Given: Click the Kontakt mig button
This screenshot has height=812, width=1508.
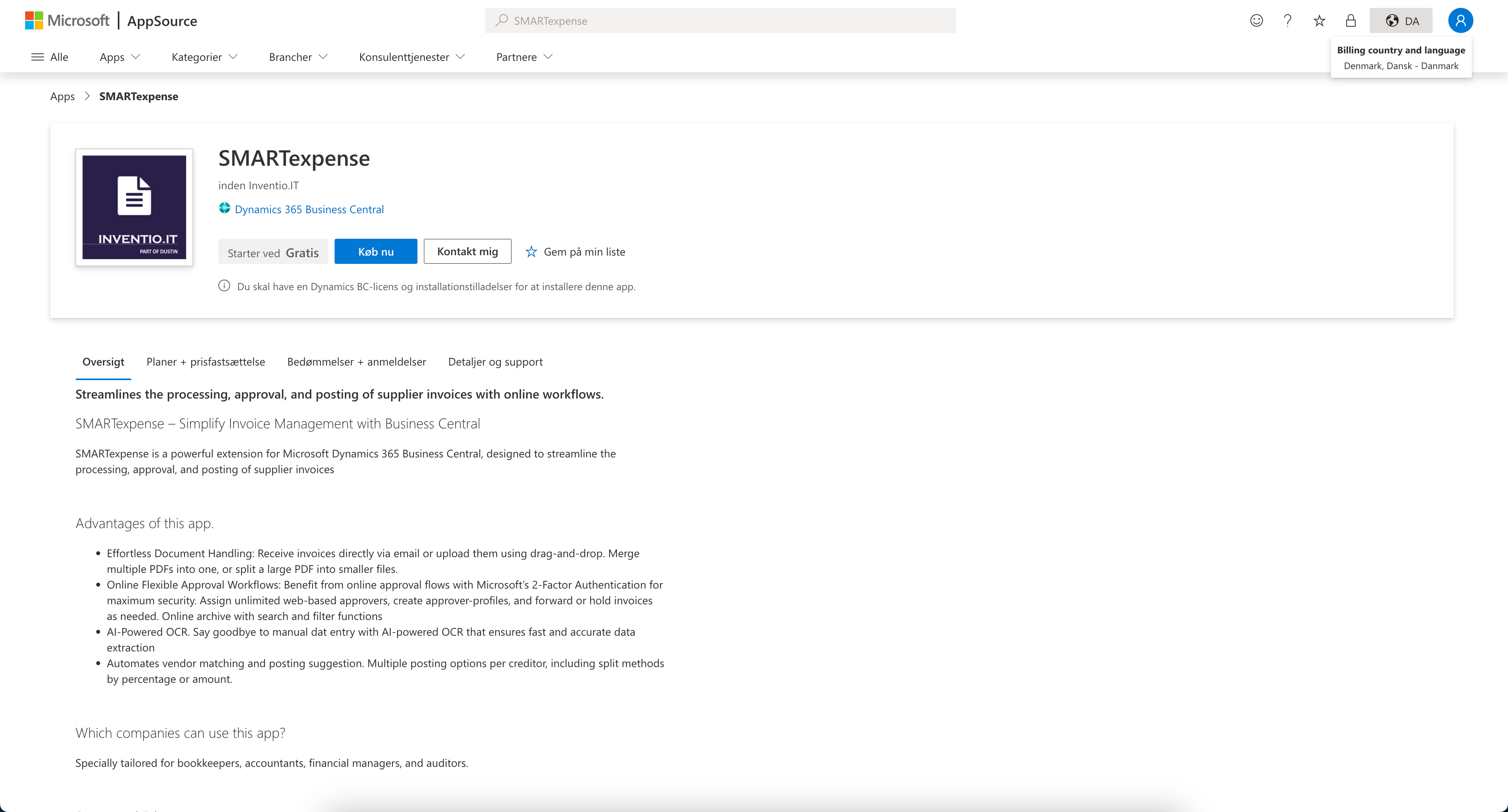Looking at the screenshot, I should [467, 252].
